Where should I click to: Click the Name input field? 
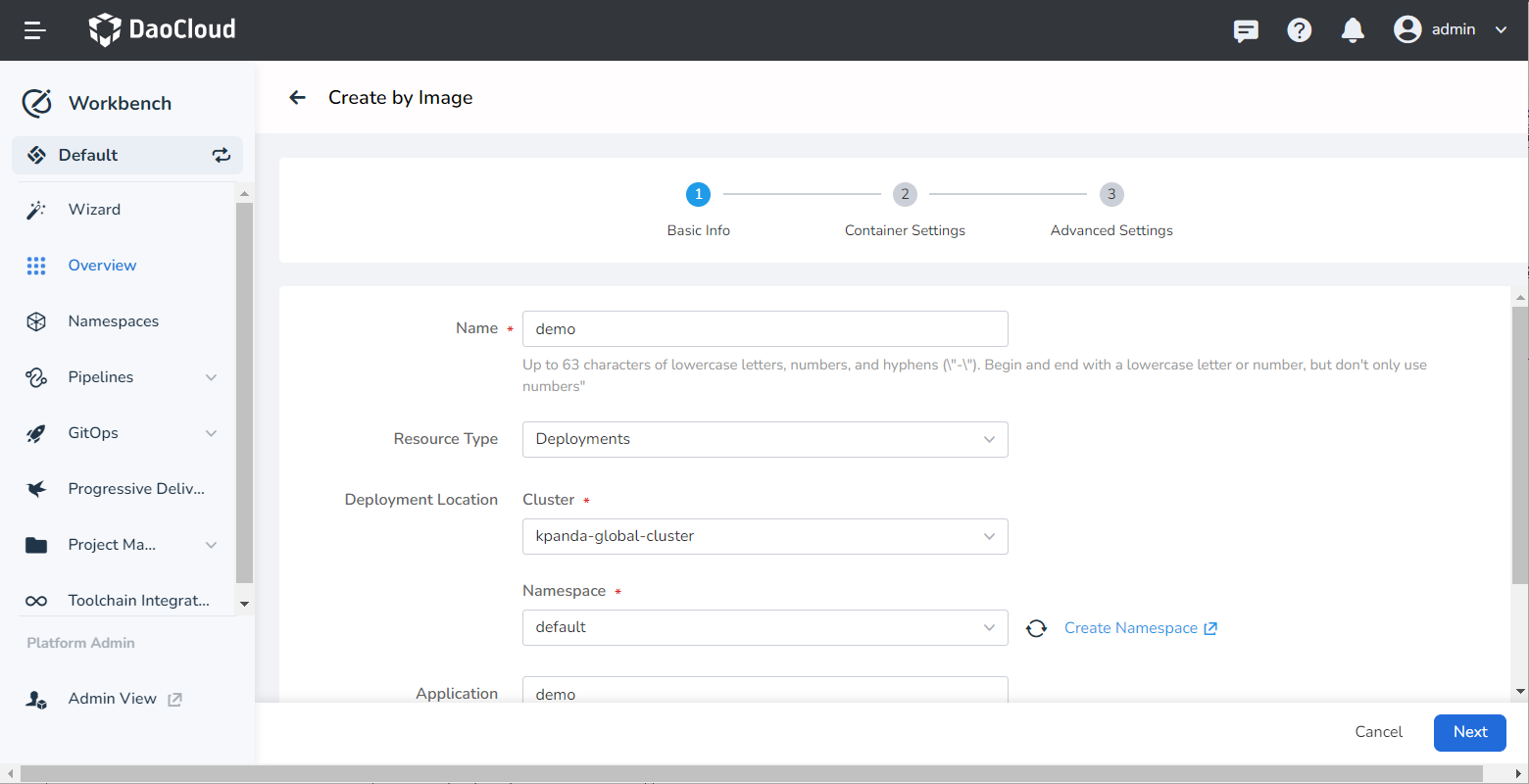tap(764, 329)
